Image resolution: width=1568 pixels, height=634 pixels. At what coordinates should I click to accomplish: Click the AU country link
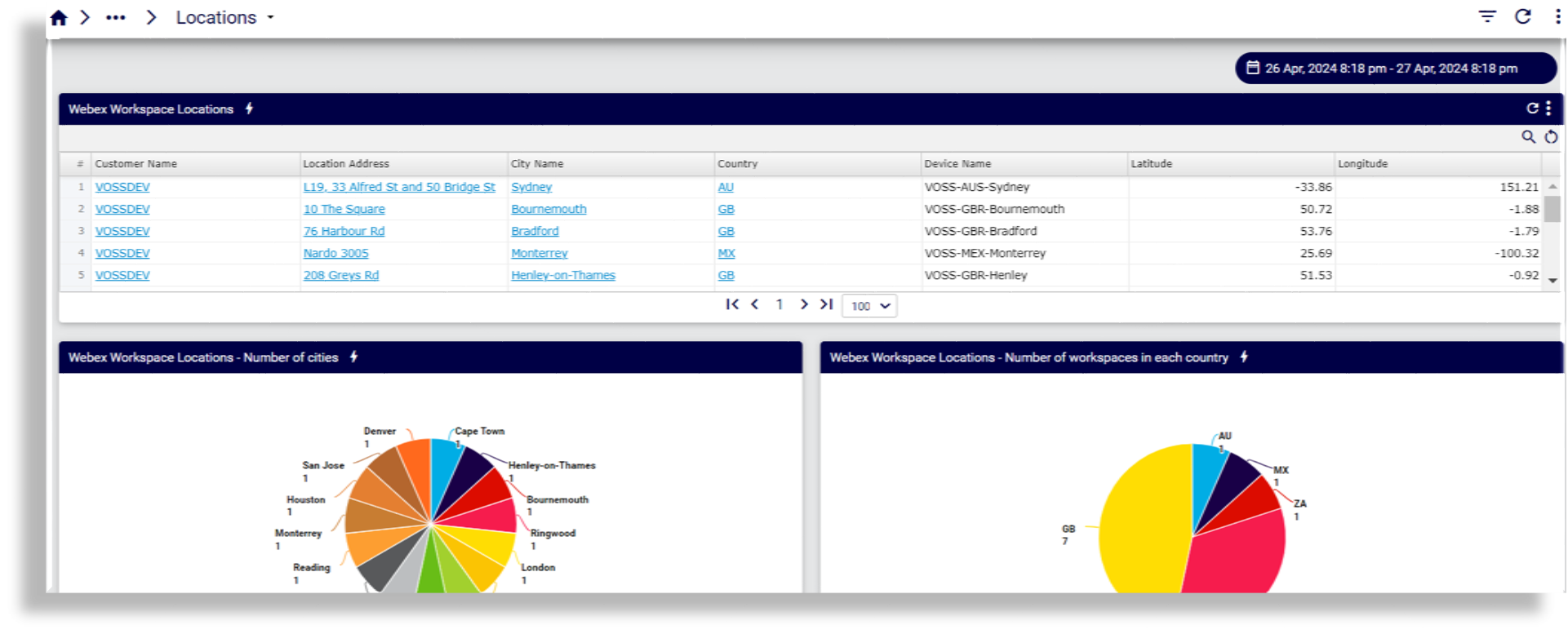click(x=726, y=187)
